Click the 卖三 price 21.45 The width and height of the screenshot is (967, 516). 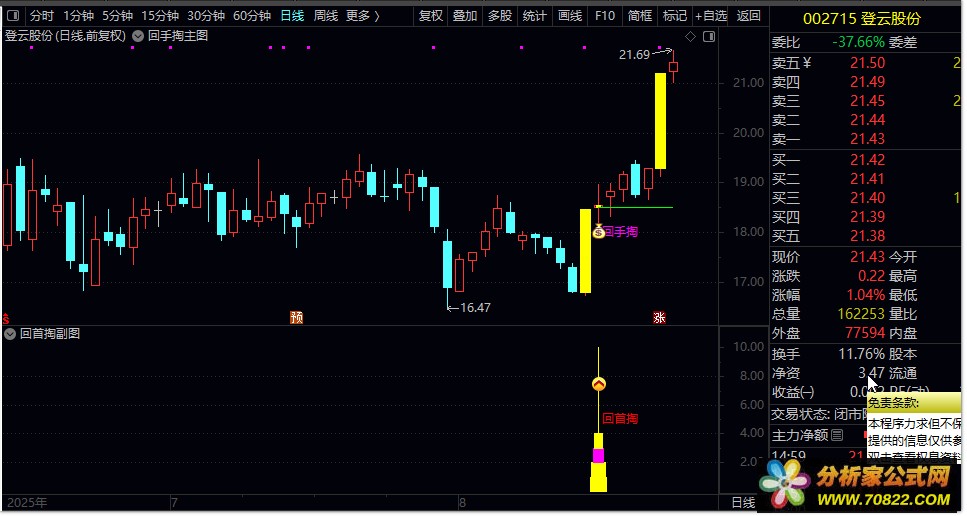tap(867, 101)
